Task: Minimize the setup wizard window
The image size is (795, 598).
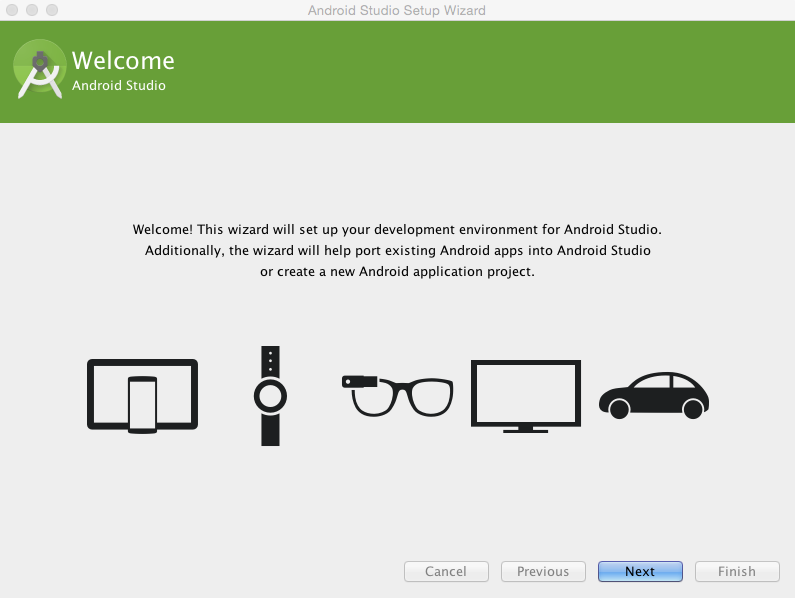Action: click(x=32, y=10)
